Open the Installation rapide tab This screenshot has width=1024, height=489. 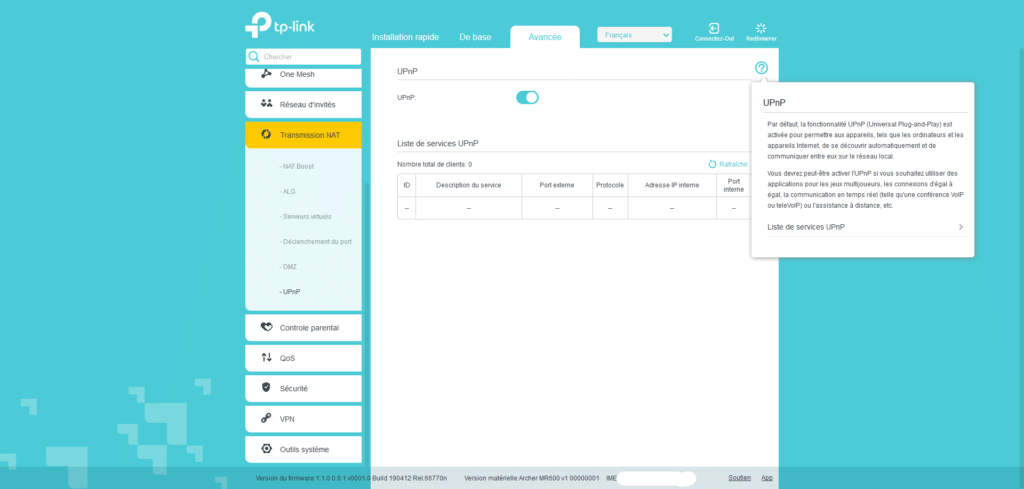406,37
